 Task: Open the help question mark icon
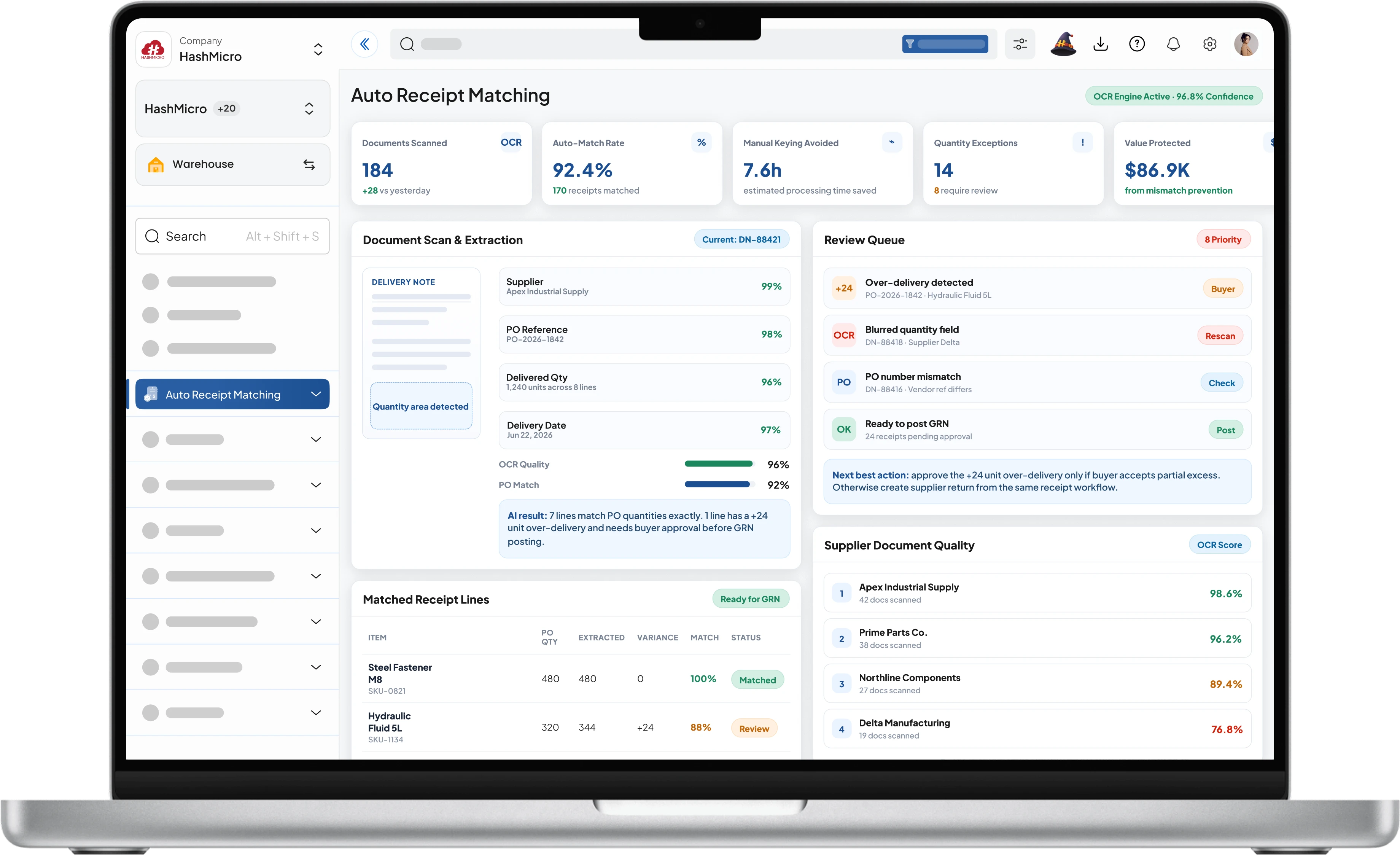tap(1137, 44)
